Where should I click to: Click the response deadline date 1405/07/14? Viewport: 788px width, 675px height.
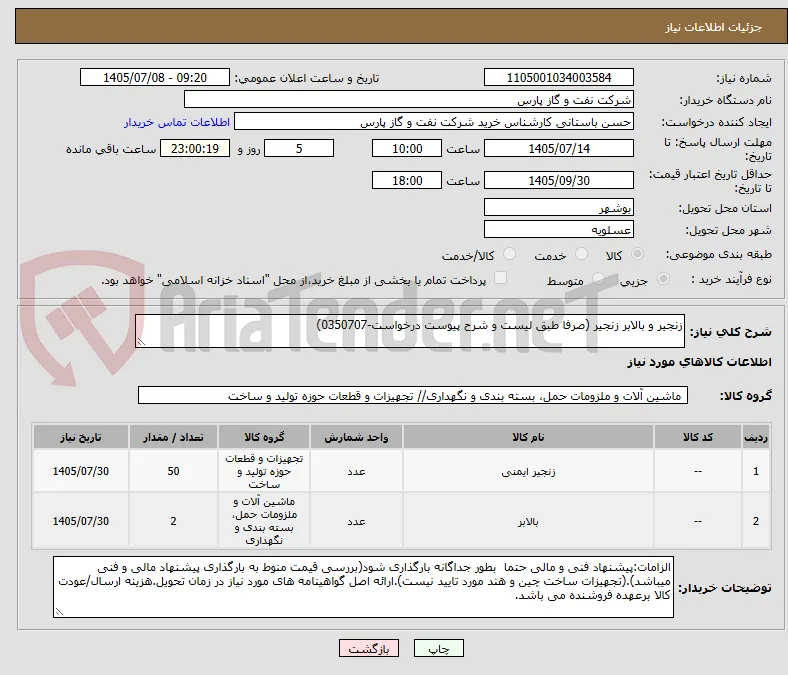pyautogui.click(x=558, y=148)
